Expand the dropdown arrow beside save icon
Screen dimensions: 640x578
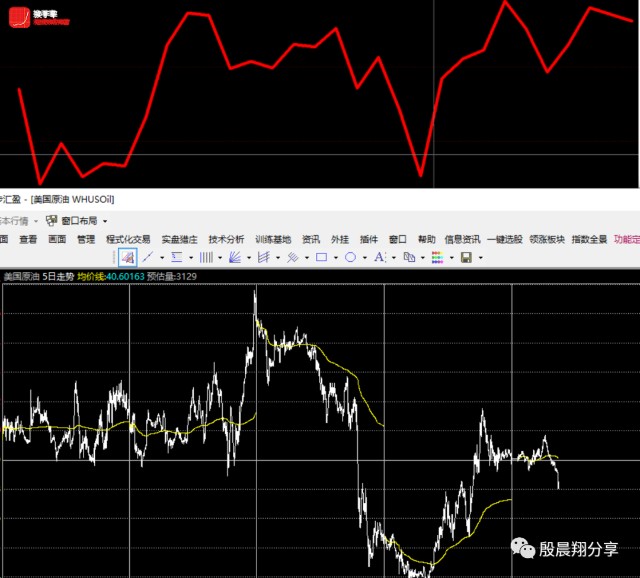tap(480, 258)
